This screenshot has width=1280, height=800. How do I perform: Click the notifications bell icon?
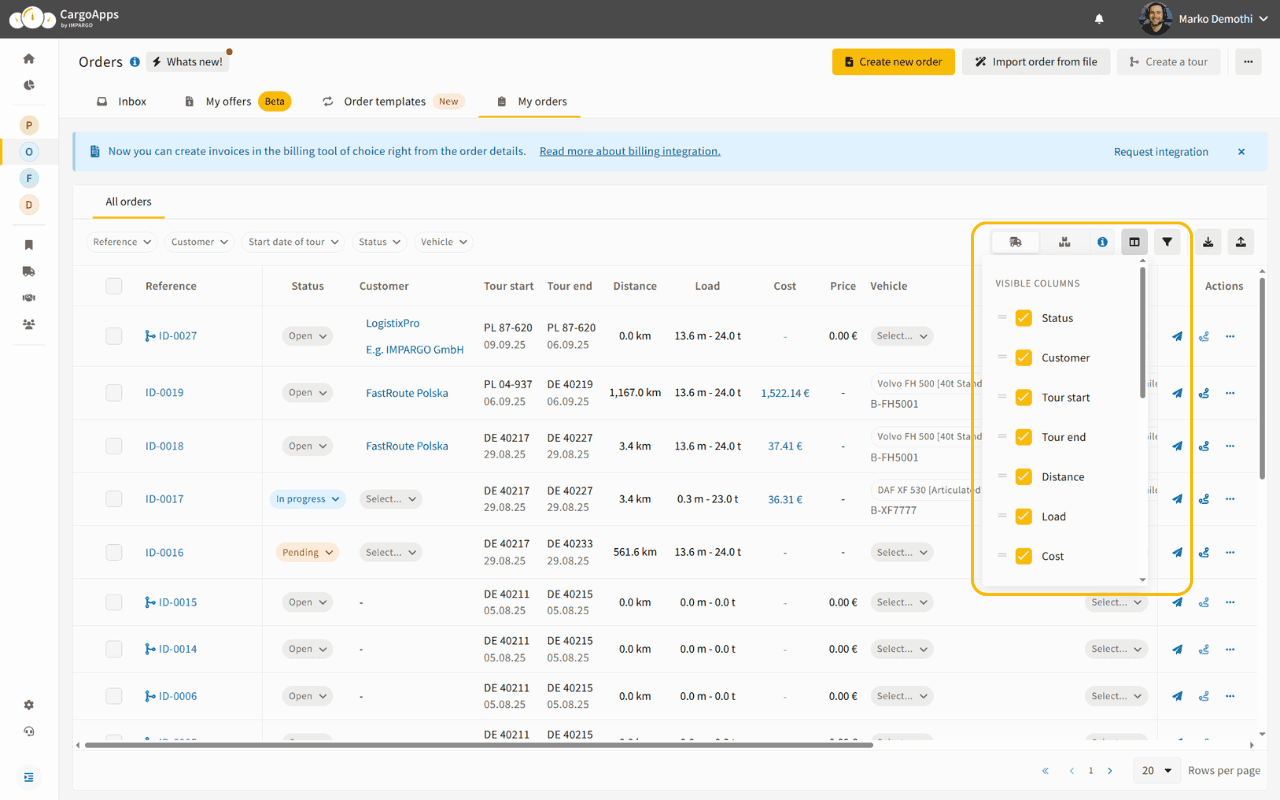[x=1099, y=19]
